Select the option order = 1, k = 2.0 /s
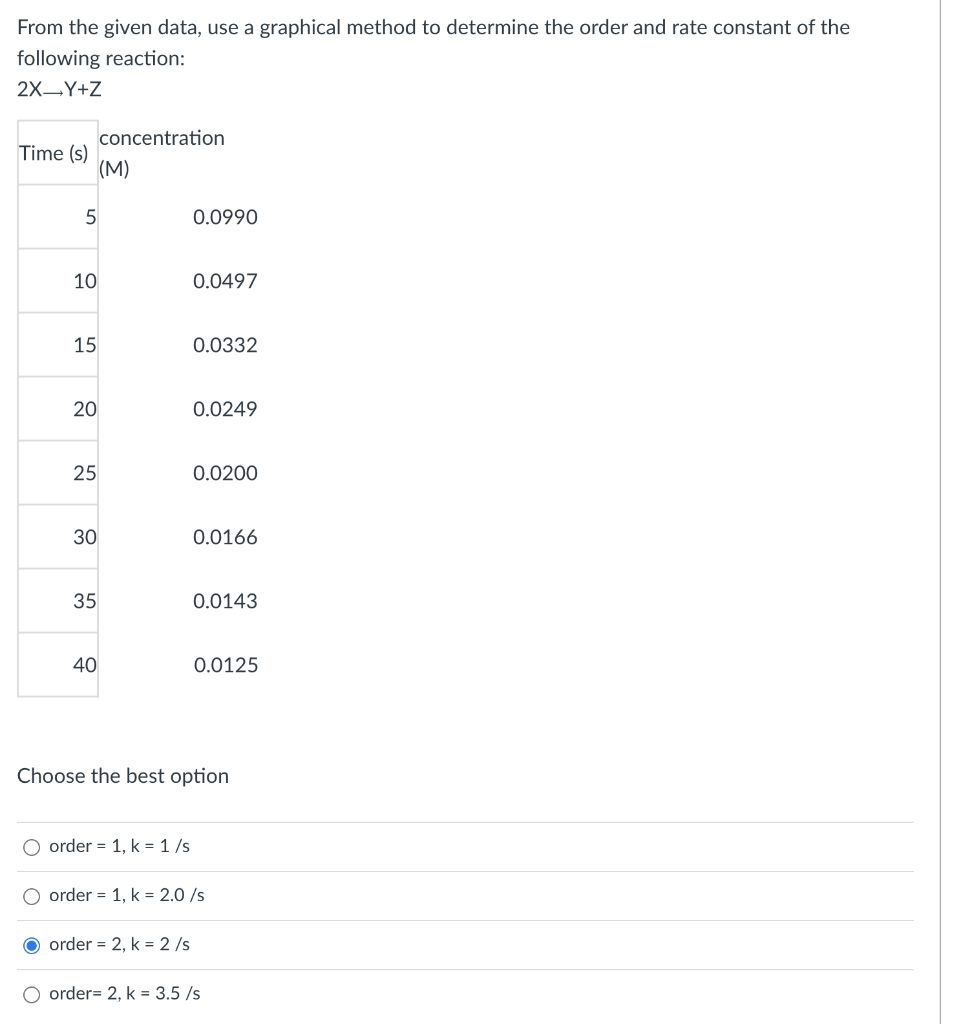 (x=32, y=895)
